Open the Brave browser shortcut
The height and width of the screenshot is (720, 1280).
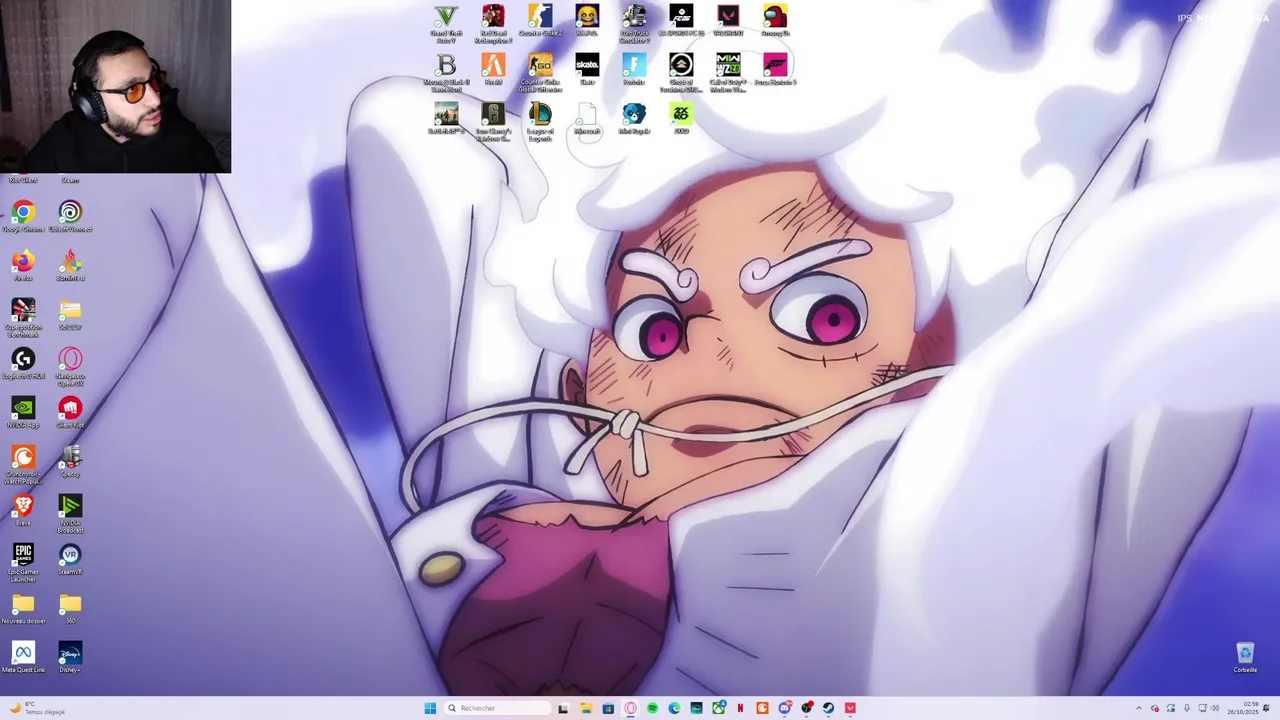coord(23,510)
